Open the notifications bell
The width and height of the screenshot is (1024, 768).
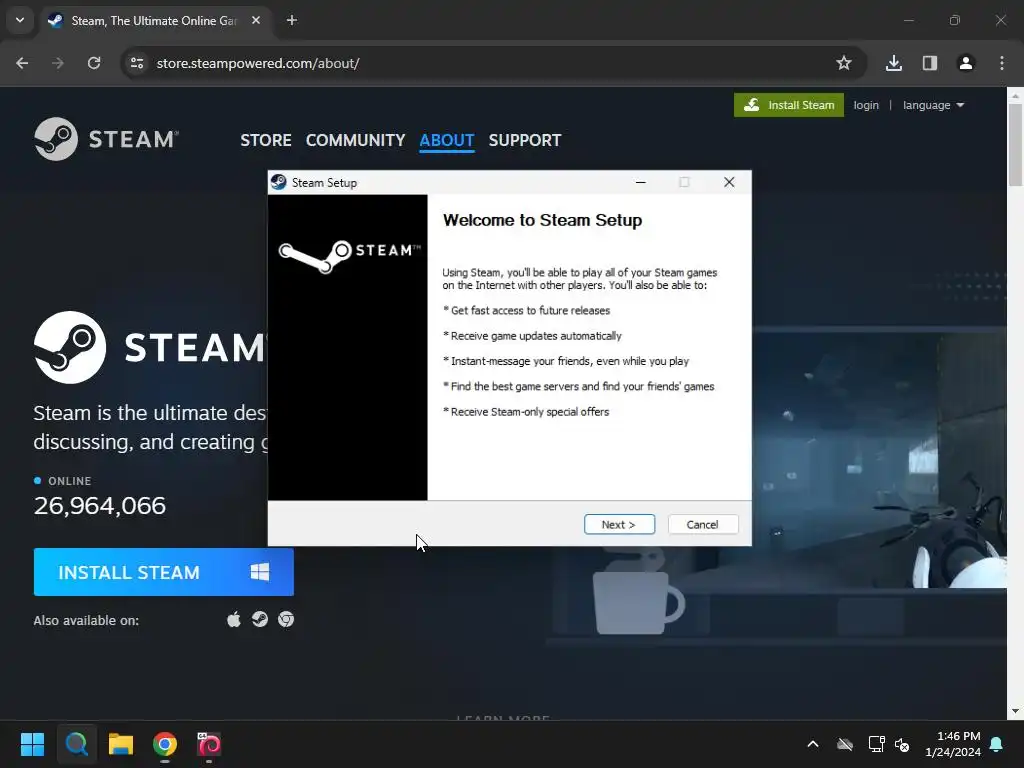point(997,744)
